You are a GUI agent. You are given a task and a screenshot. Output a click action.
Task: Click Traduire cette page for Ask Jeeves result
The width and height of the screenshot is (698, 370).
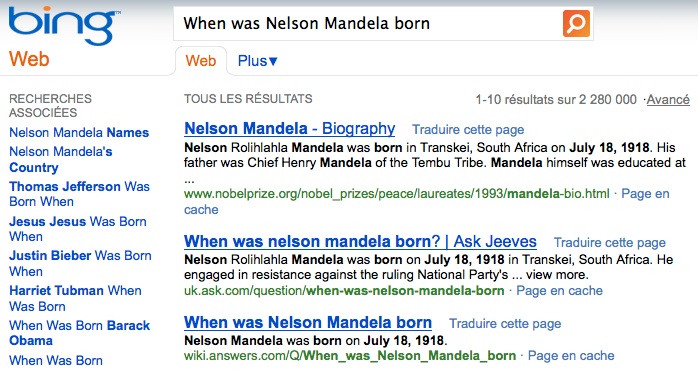click(x=609, y=243)
